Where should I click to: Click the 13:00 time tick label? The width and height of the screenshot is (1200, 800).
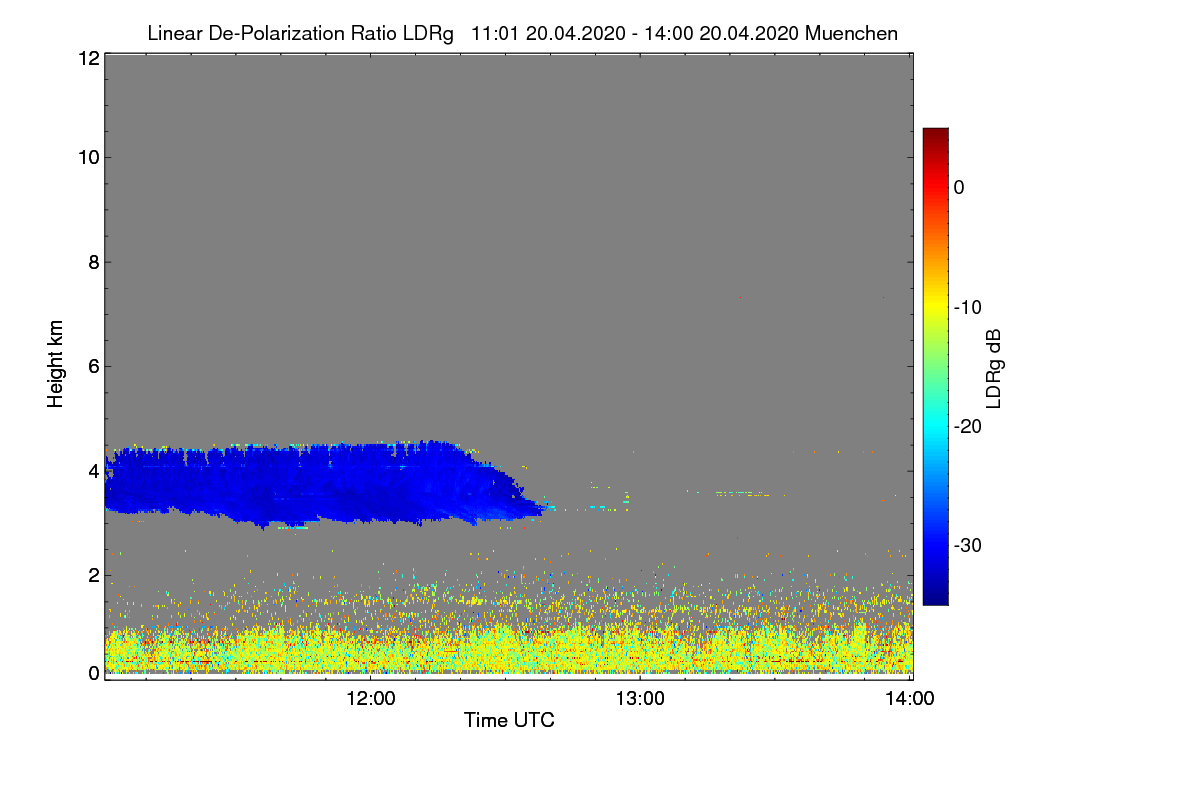coord(640,699)
